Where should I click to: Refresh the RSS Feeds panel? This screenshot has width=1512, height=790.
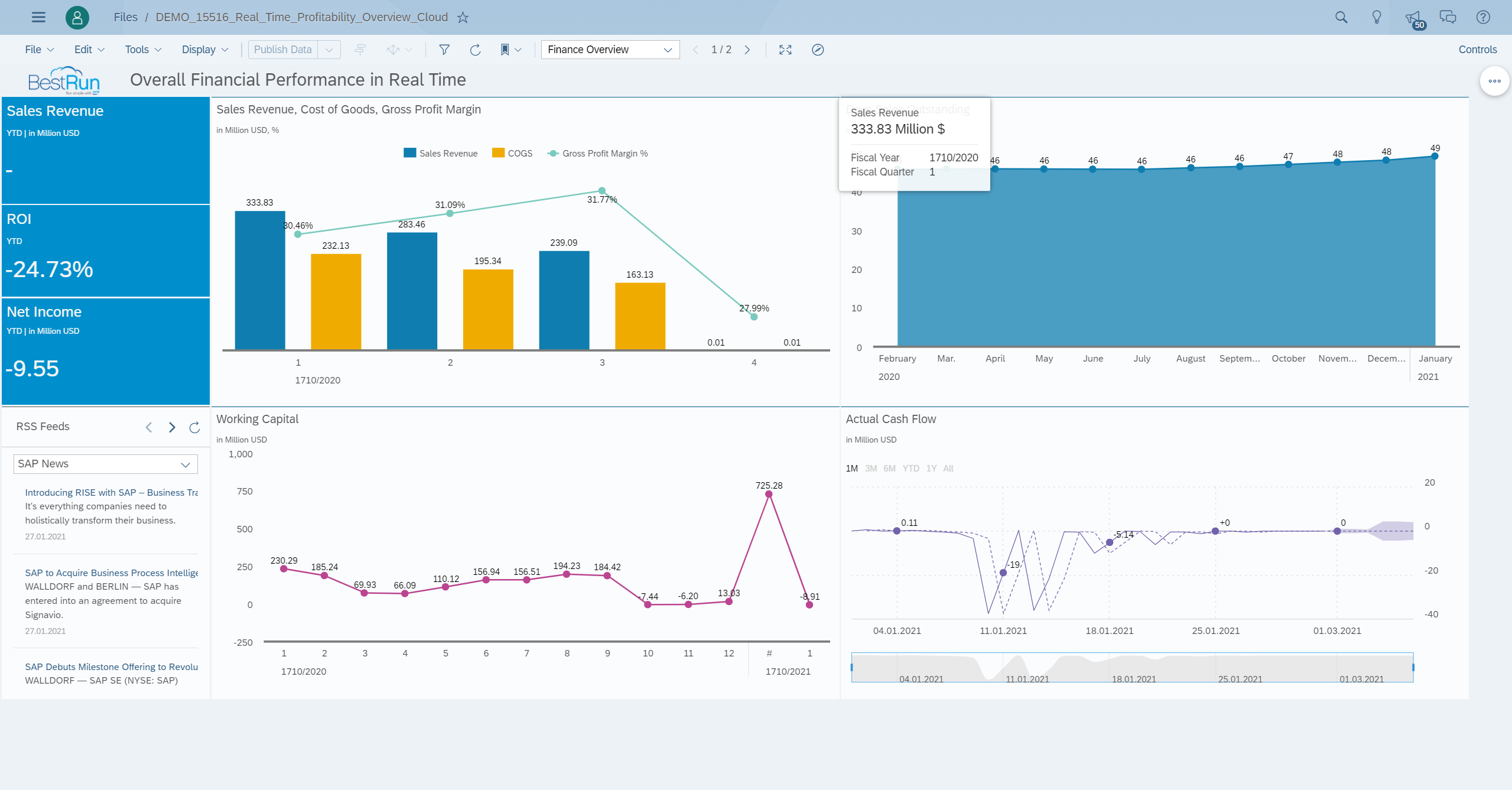point(194,427)
